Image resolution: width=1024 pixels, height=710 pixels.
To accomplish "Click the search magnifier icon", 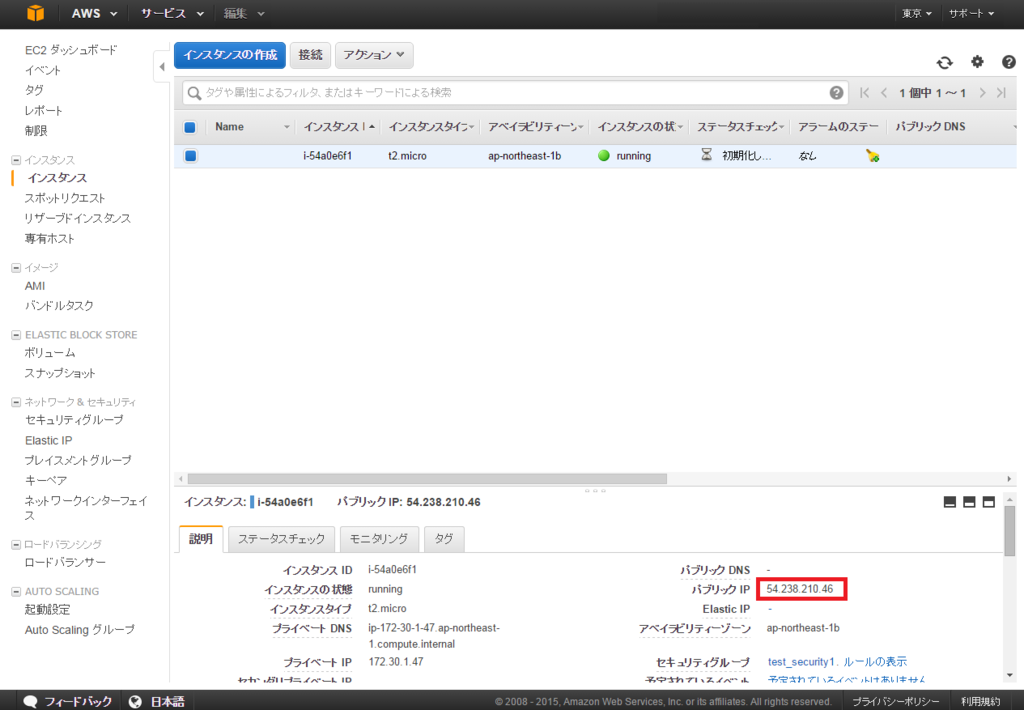I will 194,93.
